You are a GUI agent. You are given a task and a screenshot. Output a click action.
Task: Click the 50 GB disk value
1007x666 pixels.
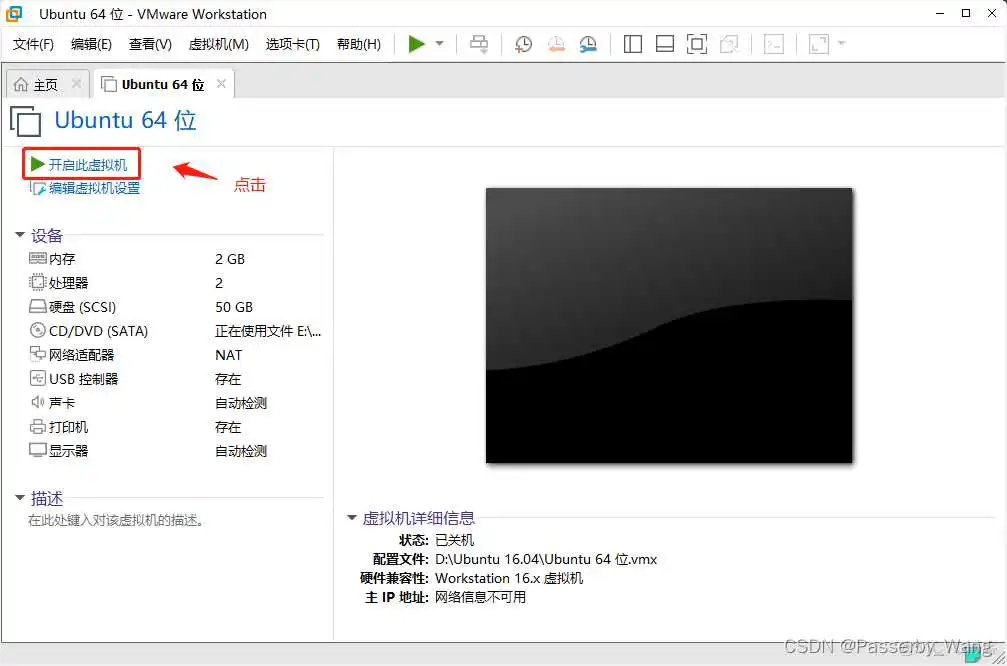[234, 307]
